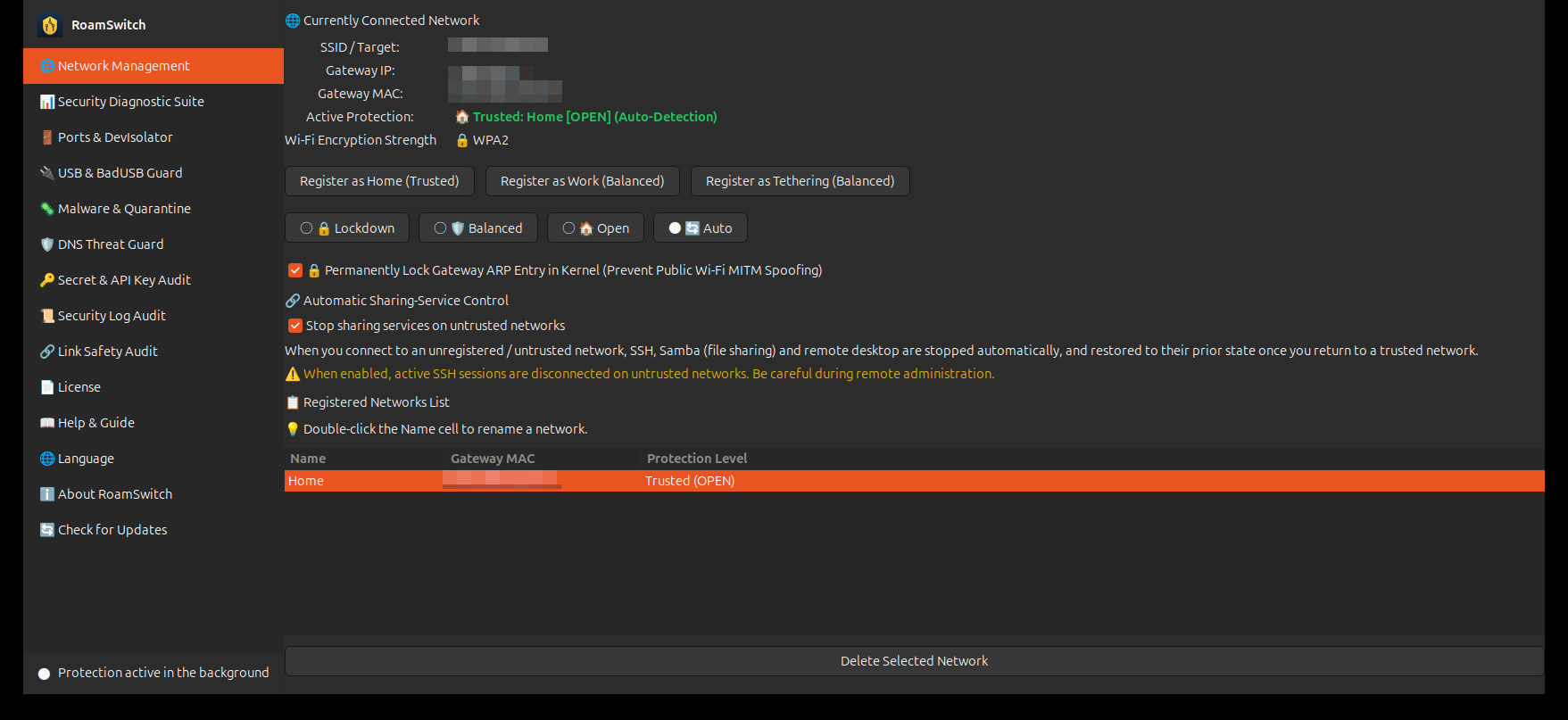Click the RoamSwitch shield logo icon

tap(50, 25)
